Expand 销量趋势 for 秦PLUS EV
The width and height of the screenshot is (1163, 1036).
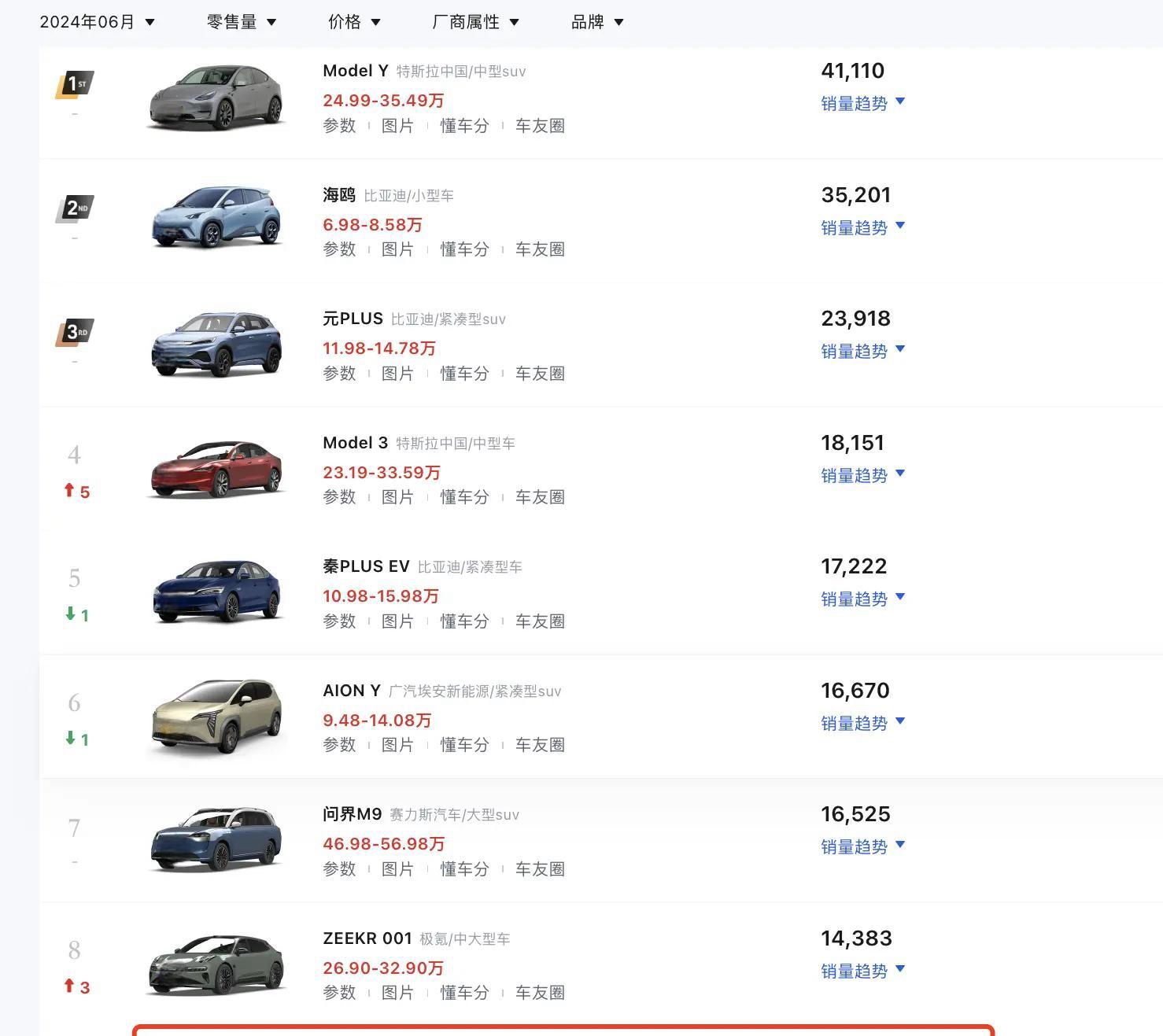[x=863, y=599]
